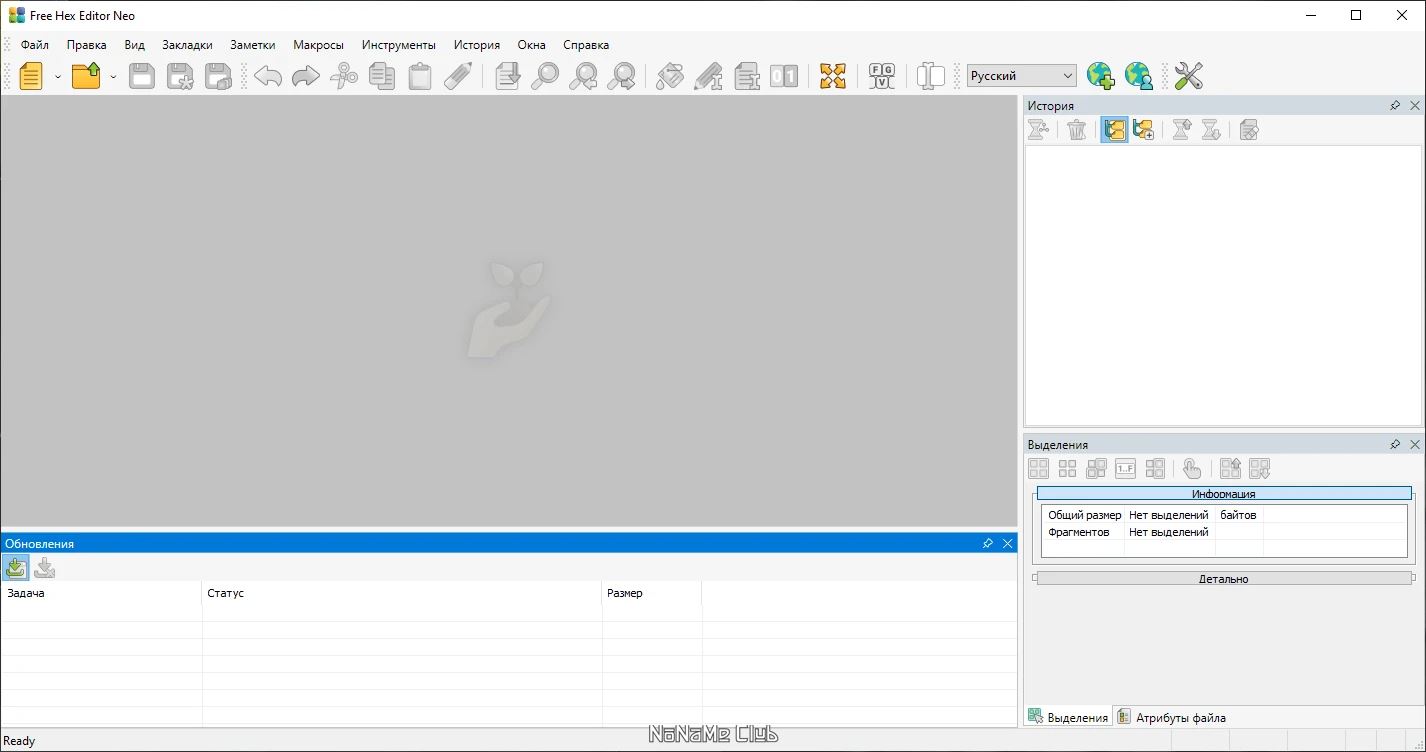Open settings with the wrench-screwdriver icon
Screen dimensions: 1426x752
(1188, 76)
